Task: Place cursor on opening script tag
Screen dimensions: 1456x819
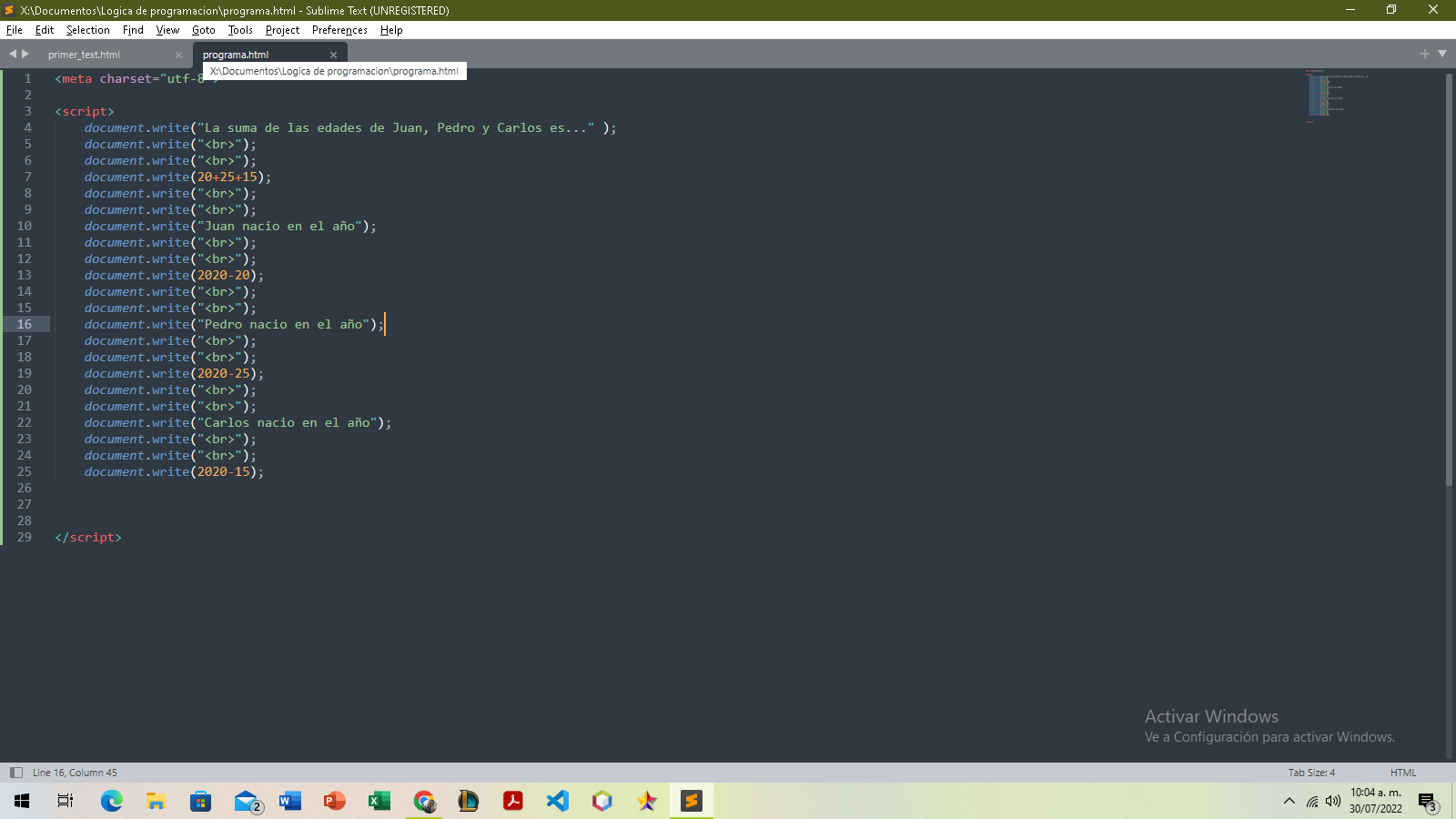Action: point(85,111)
